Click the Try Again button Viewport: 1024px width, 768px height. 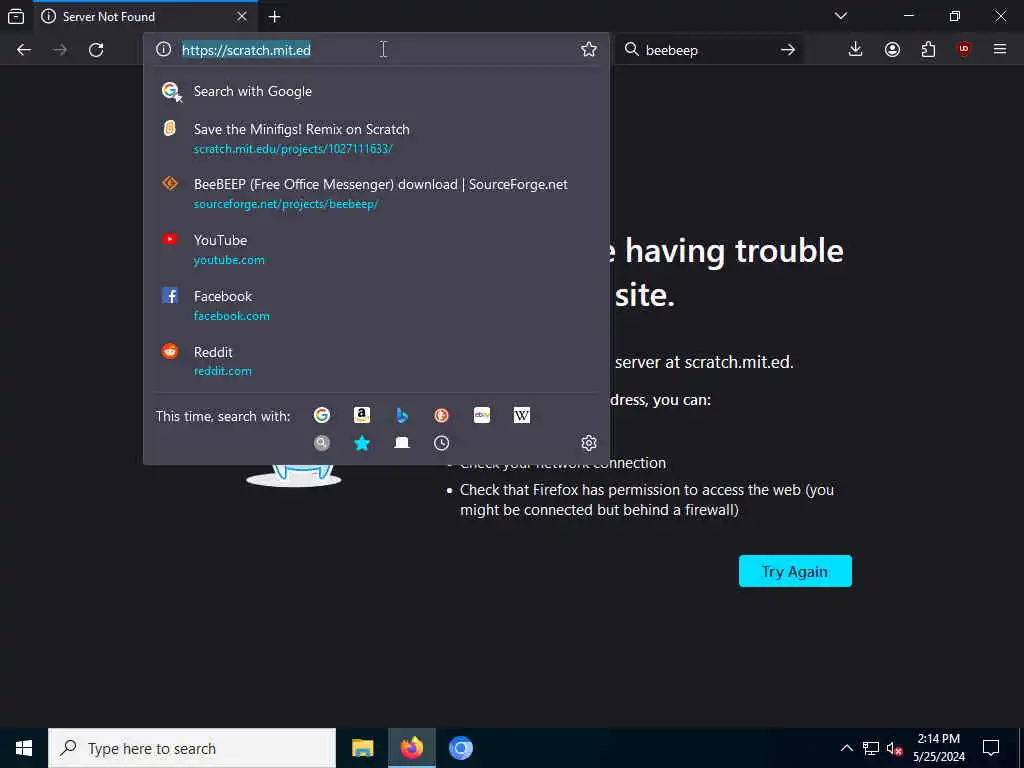(795, 571)
